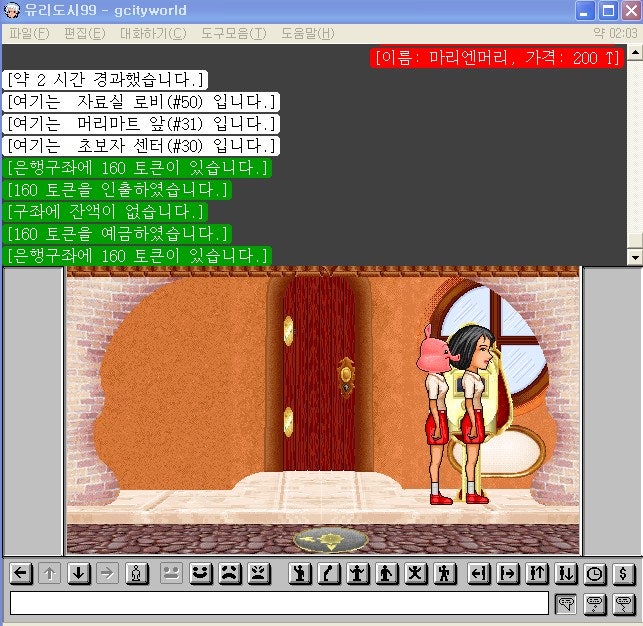
Task: Click the clock time icon
Action: click(x=595, y=574)
